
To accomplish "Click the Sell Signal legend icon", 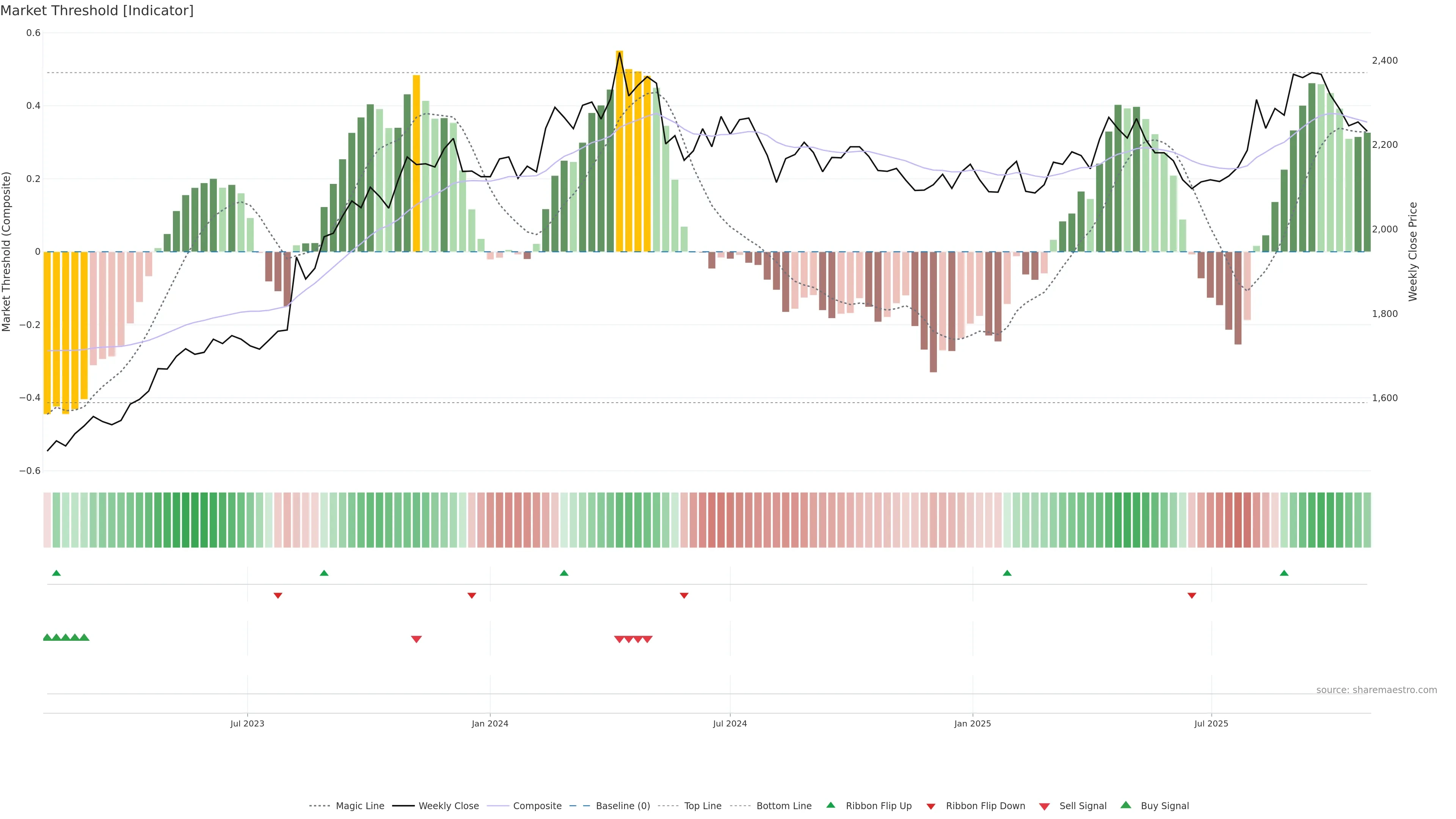I will click(1045, 806).
